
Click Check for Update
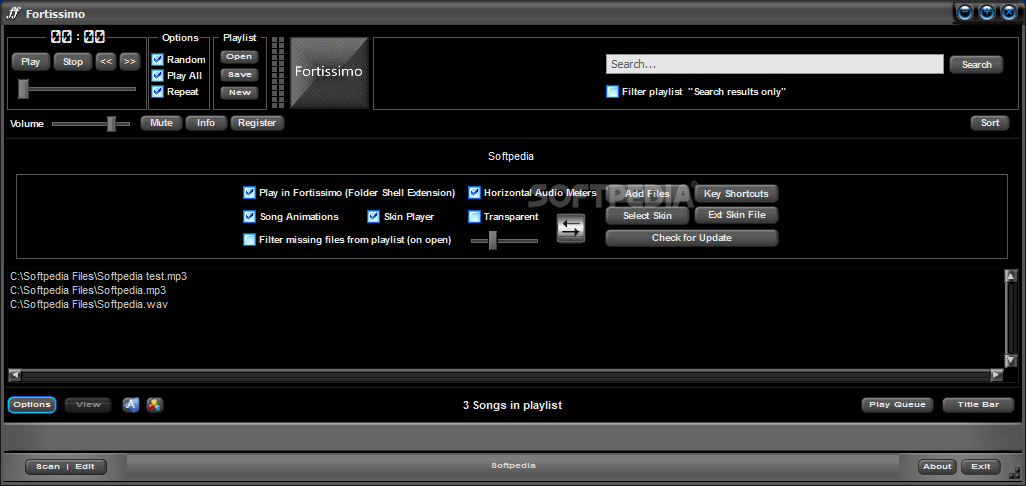(x=692, y=238)
